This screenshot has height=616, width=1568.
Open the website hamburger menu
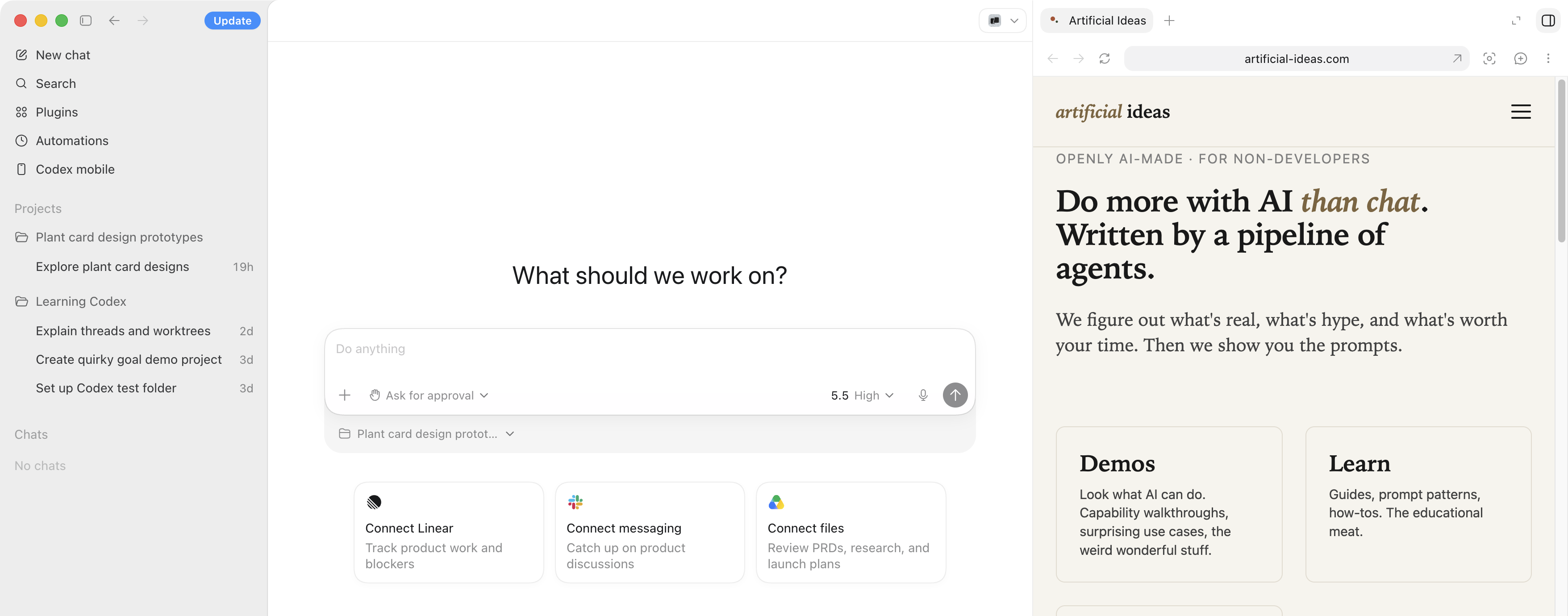1521,112
